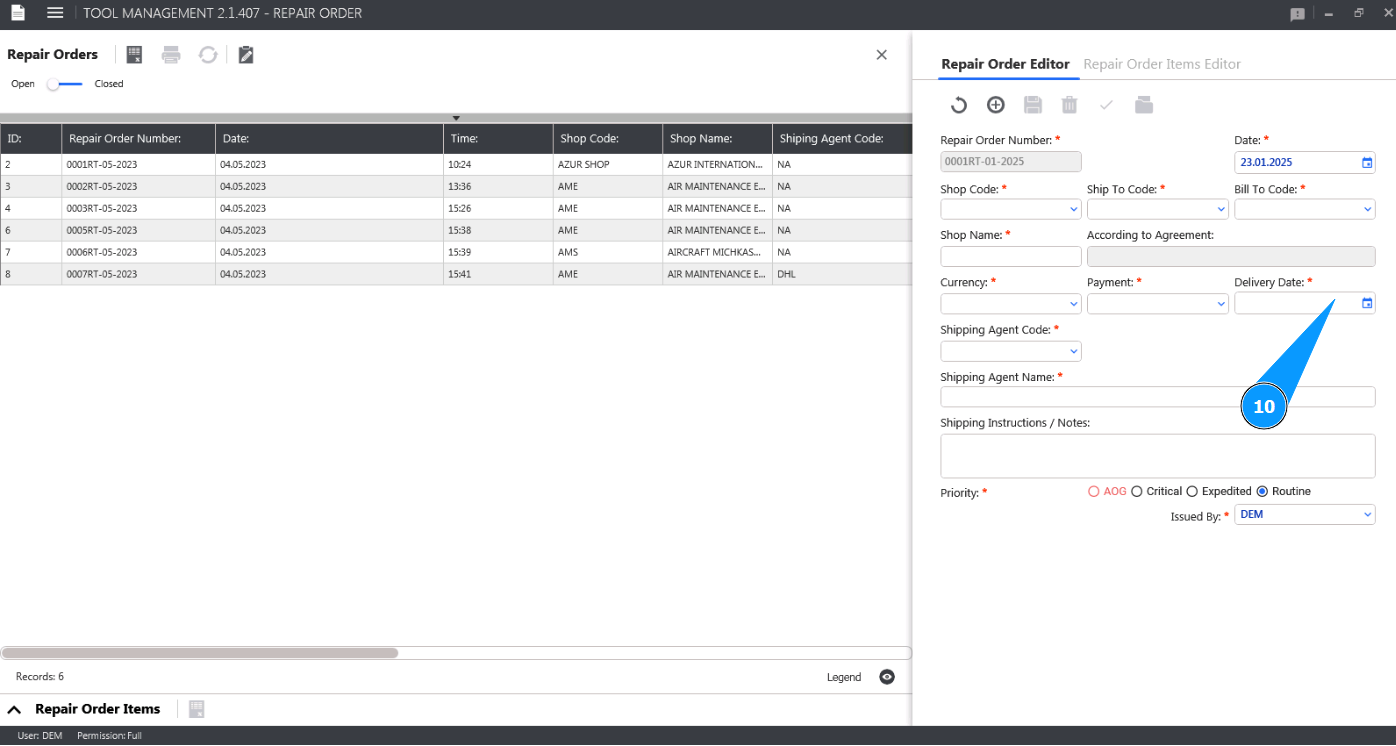Refresh the Repair Orders list
The width and height of the screenshot is (1396, 746).
click(x=208, y=55)
